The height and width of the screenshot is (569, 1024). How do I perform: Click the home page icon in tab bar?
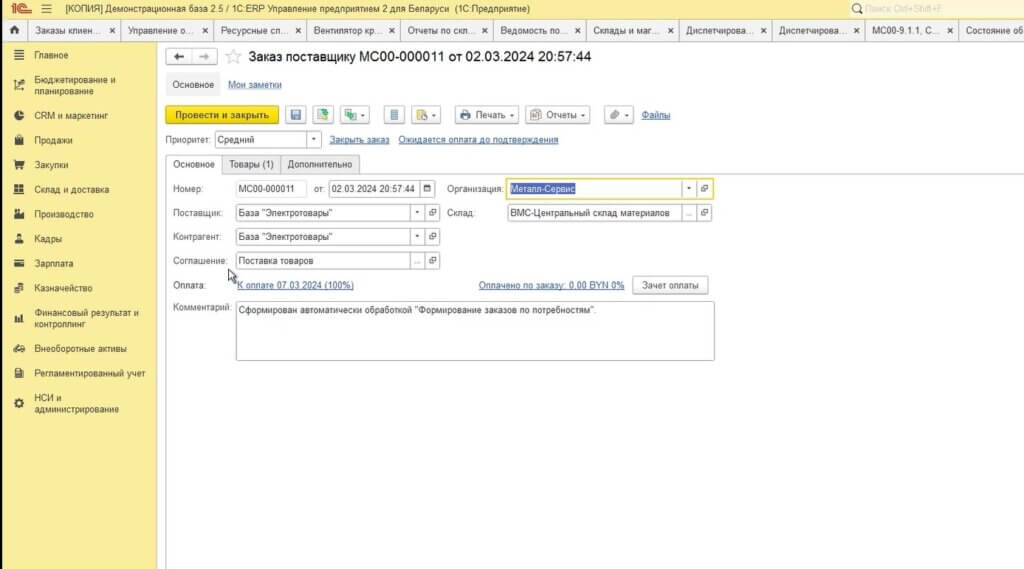point(14,31)
